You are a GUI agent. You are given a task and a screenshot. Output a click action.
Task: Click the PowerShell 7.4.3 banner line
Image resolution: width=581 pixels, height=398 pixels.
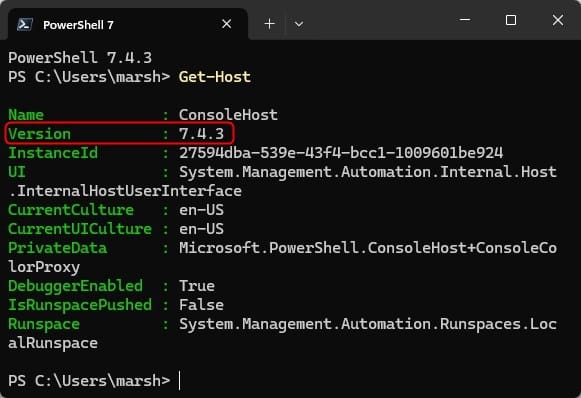(x=80, y=58)
